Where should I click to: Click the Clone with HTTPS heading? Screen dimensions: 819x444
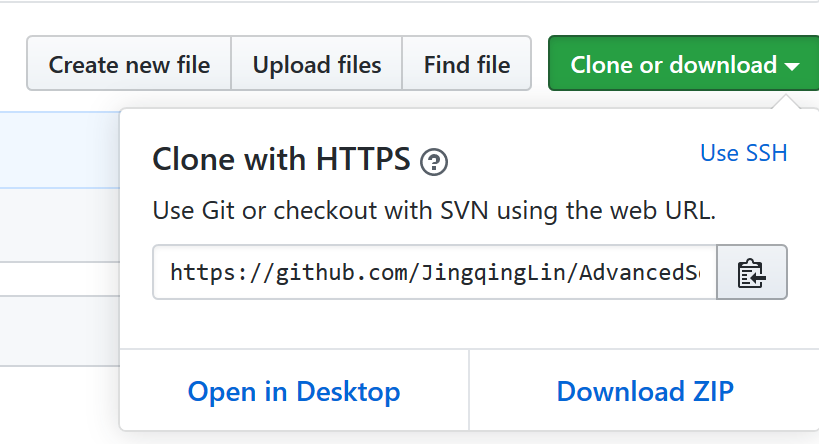coord(282,159)
